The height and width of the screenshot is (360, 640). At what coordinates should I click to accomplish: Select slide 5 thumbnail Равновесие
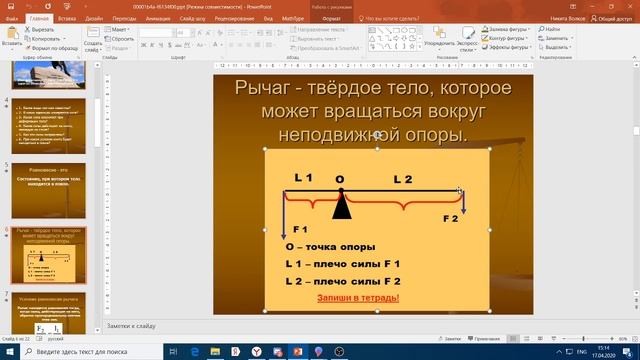49,191
